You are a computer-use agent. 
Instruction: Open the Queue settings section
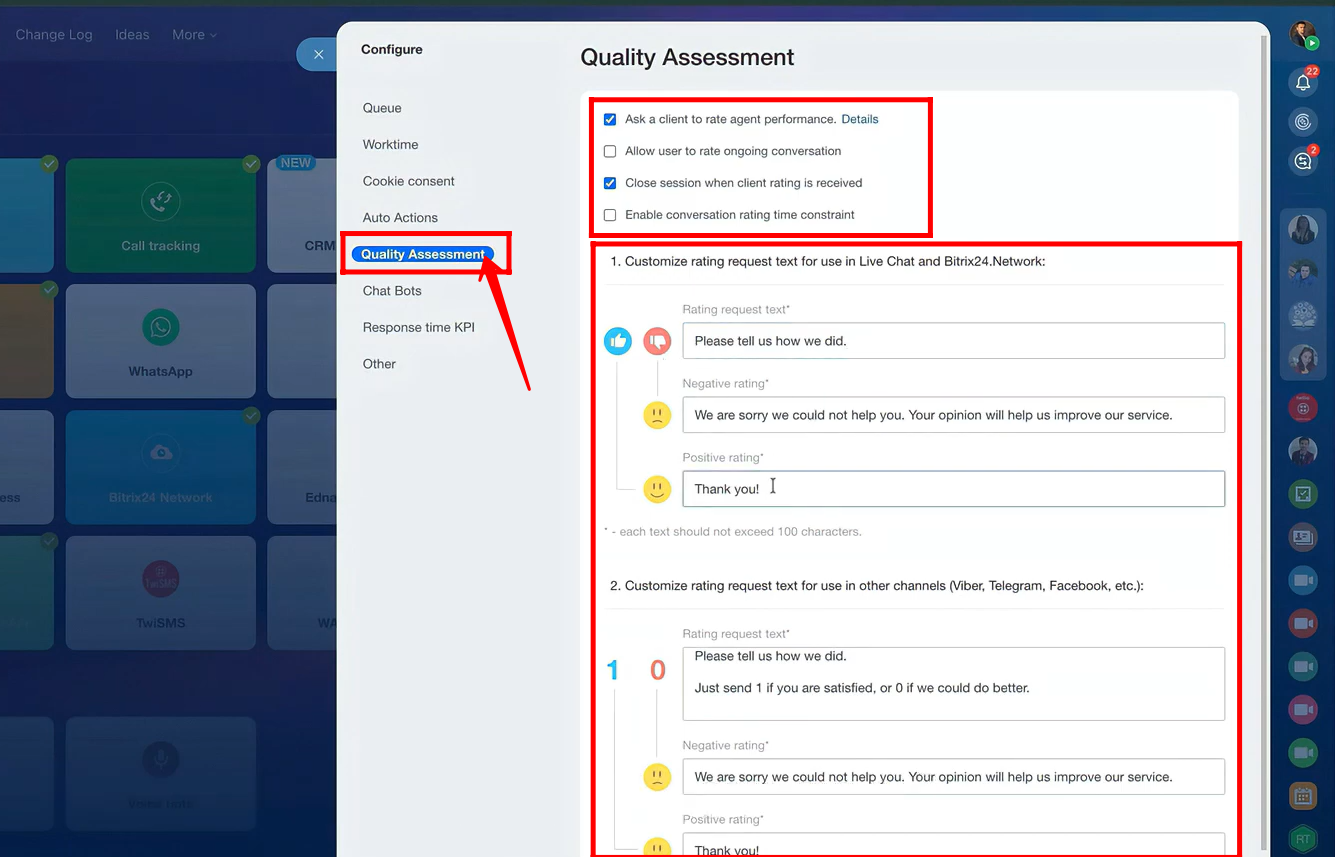(382, 108)
